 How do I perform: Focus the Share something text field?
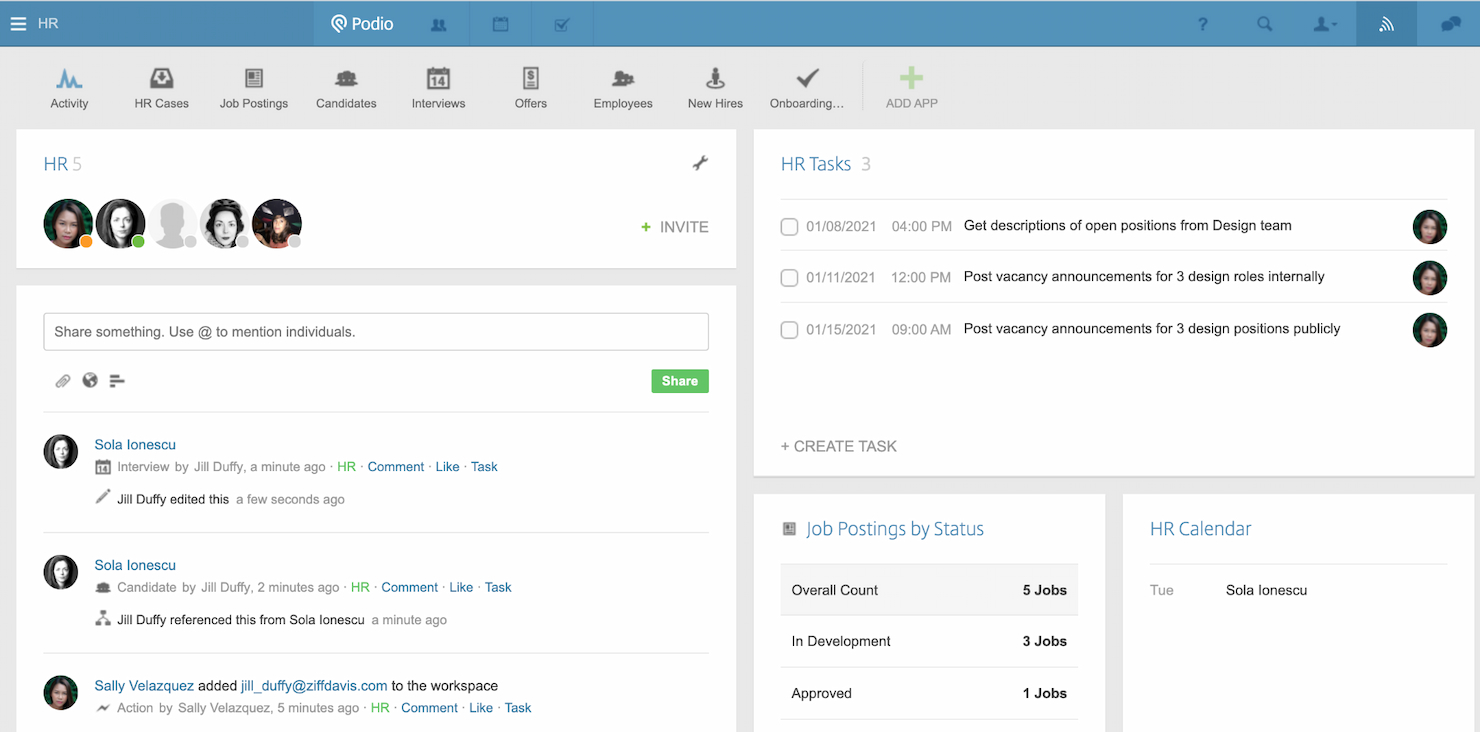coord(376,332)
